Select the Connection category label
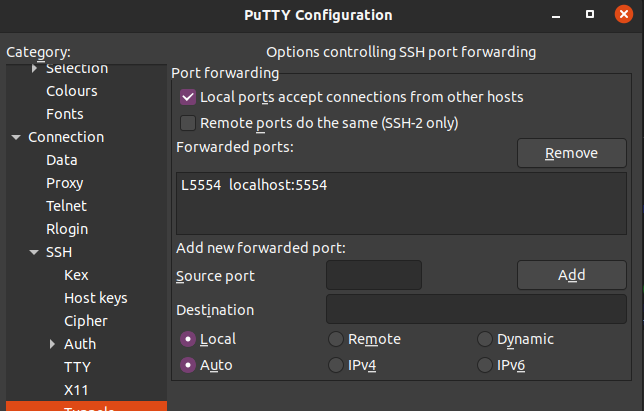 (66, 137)
